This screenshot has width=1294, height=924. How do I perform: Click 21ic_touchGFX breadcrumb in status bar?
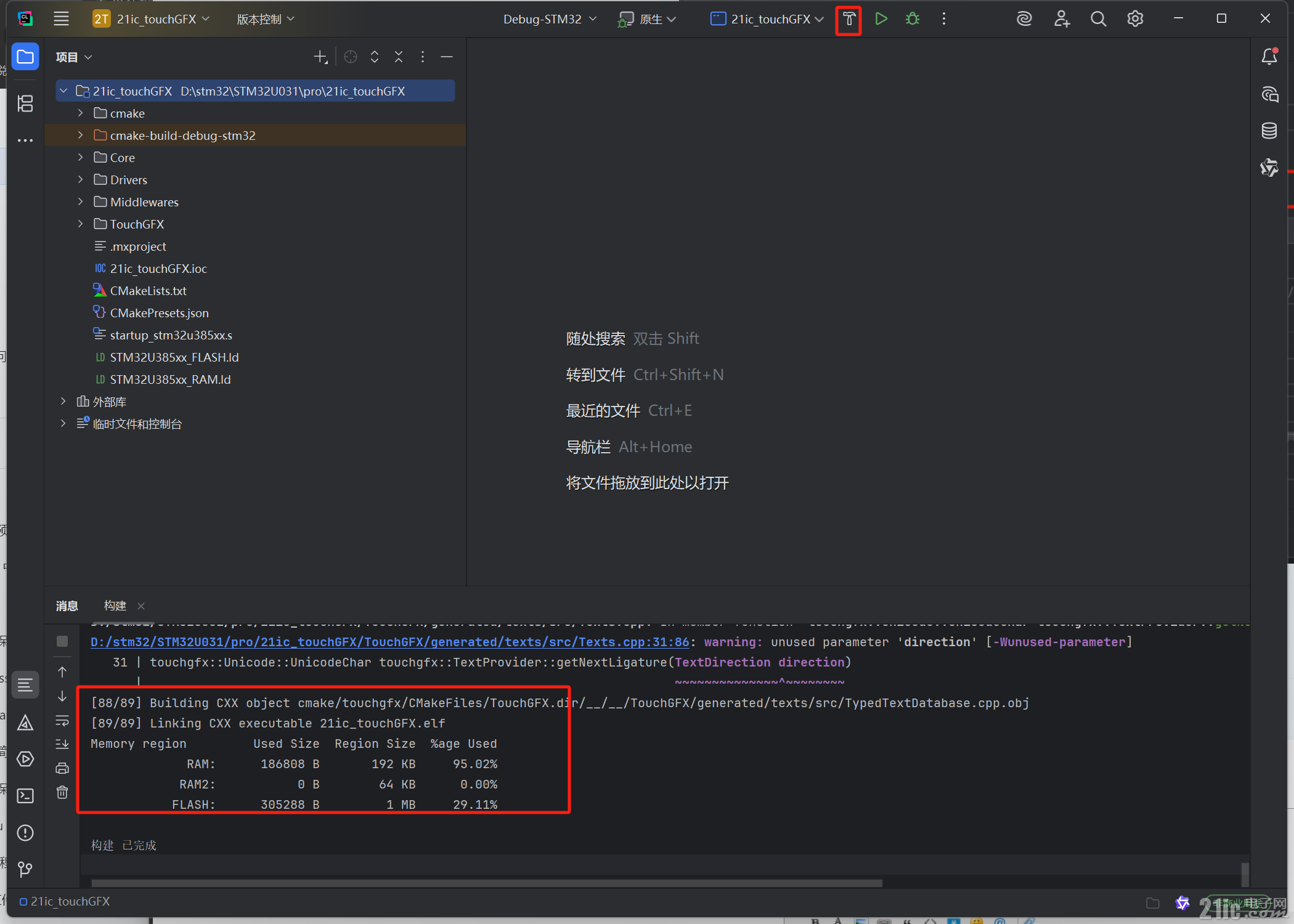pos(65,902)
